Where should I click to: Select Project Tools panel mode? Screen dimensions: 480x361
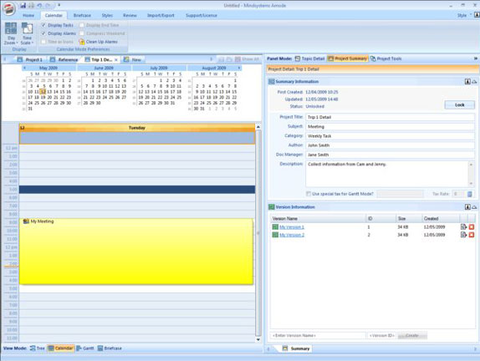[x=386, y=59]
